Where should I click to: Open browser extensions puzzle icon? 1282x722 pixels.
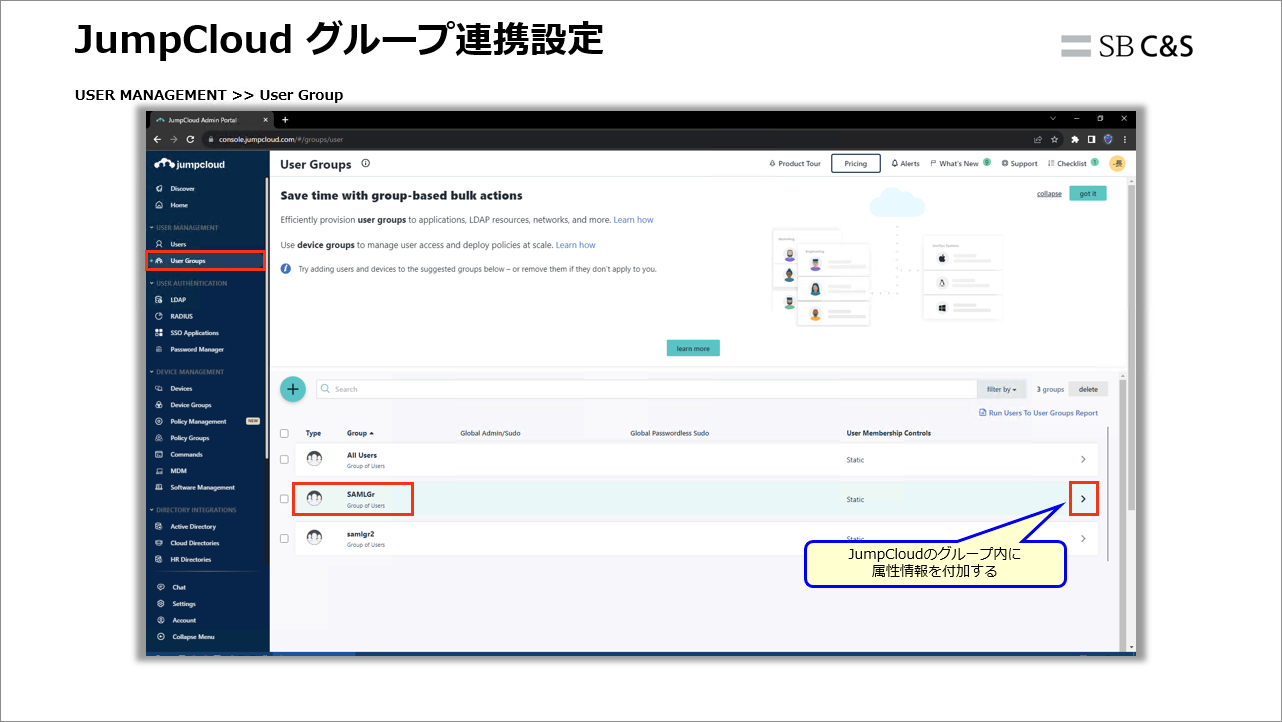click(x=1075, y=139)
